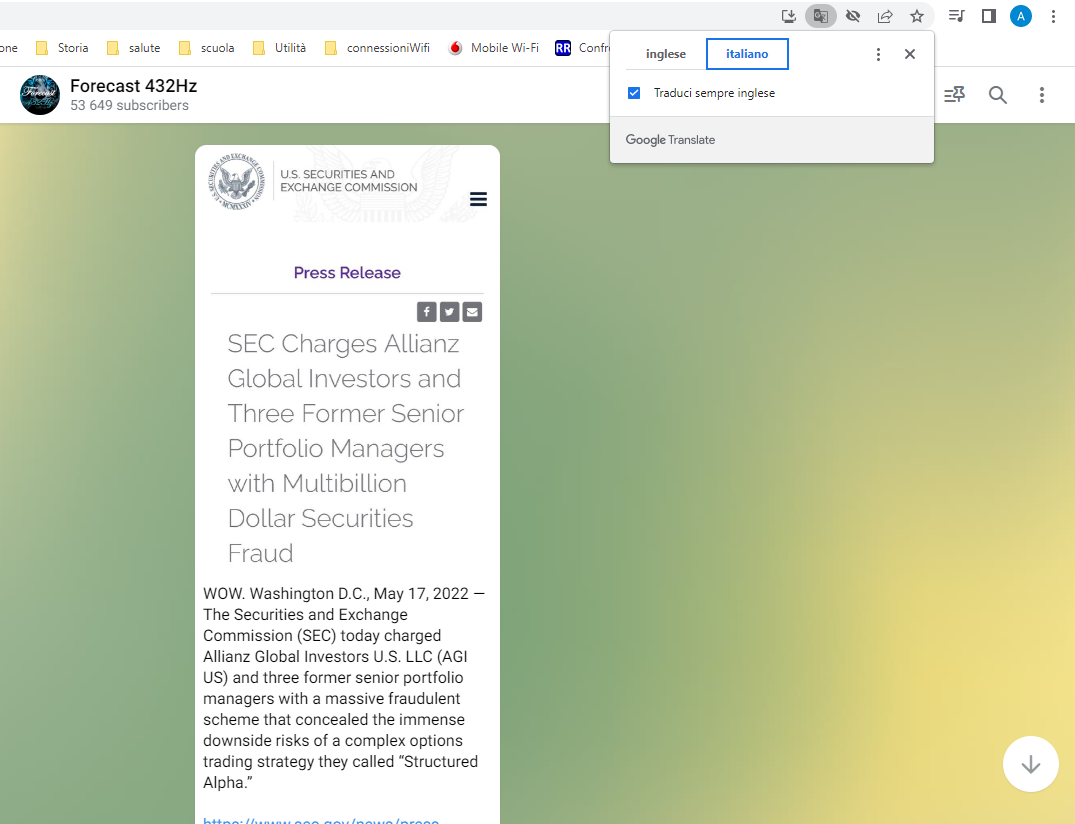The height and width of the screenshot is (824, 1075).
Task: Open the RR bookmark in bookmarks bar
Action: (582, 48)
